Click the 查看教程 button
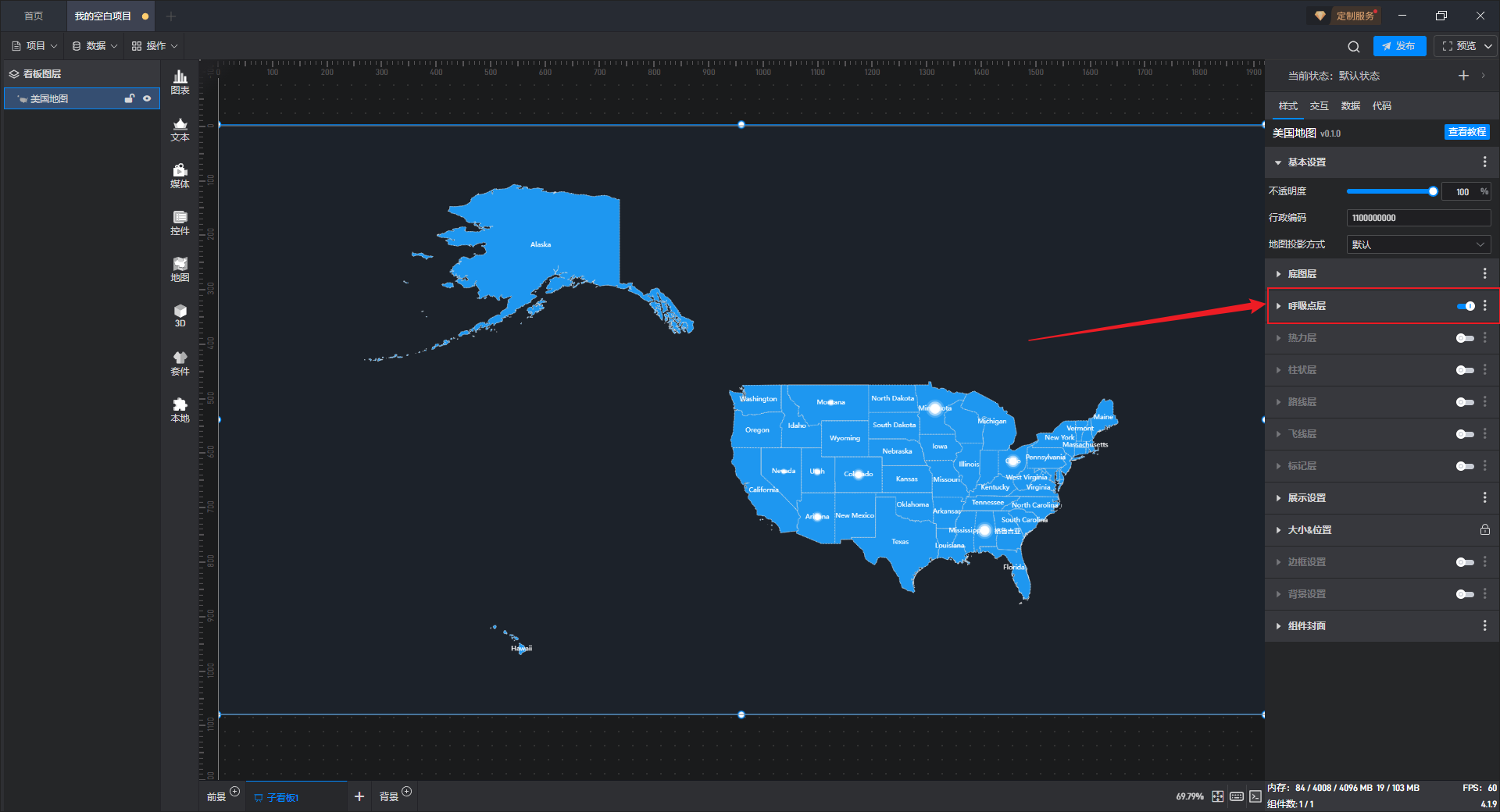1500x812 pixels. [1466, 132]
